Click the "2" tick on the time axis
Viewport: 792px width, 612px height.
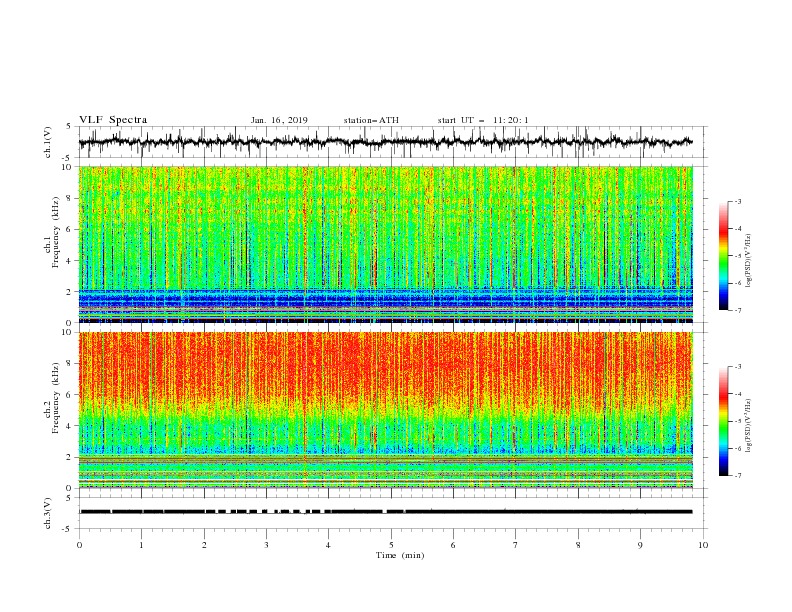(204, 545)
